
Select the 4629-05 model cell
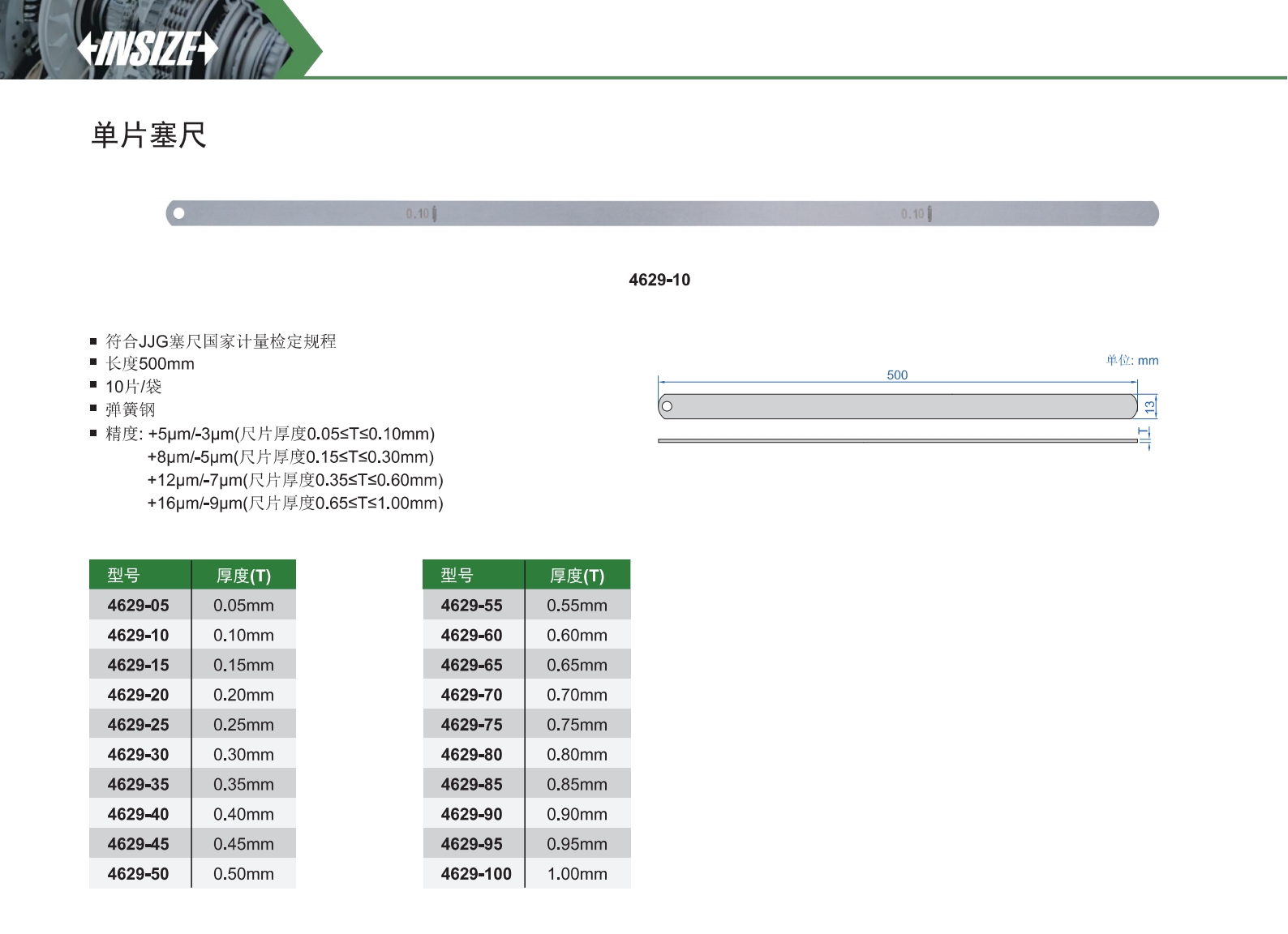point(139,606)
